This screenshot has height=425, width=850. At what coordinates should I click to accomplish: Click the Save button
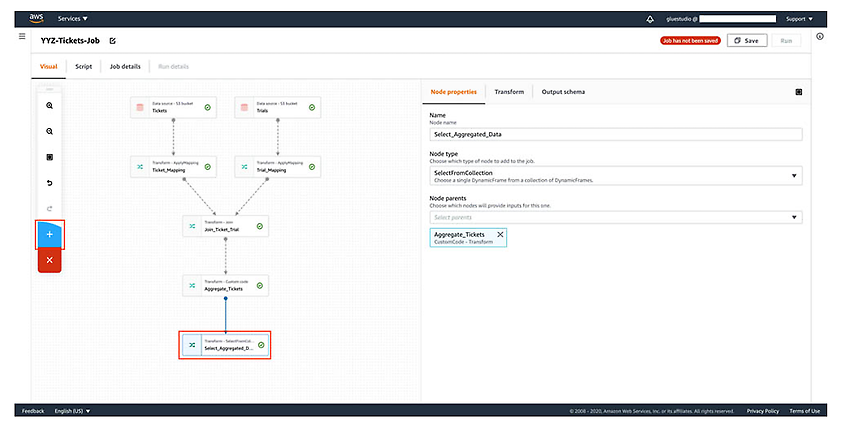[746, 41]
